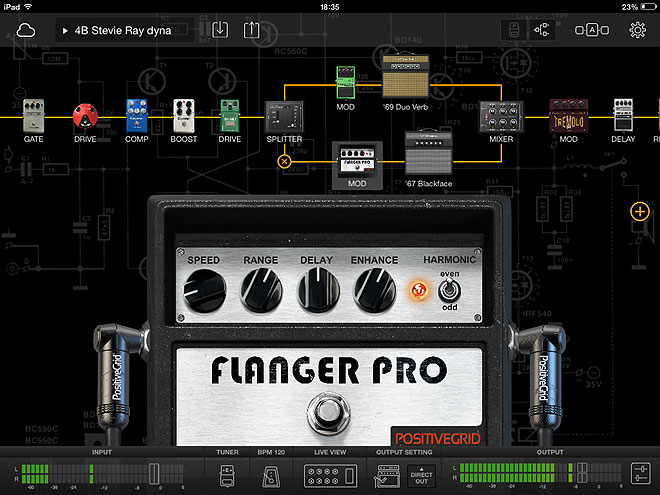
Task: Add an effect with the yellow plus button
Action: click(640, 211)
